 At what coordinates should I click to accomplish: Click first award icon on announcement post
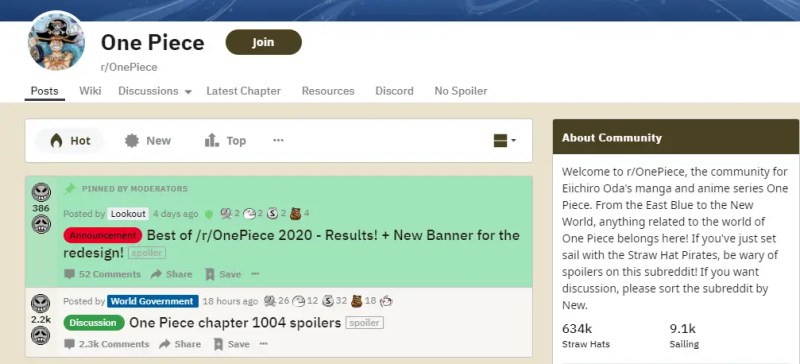coord(226,214)
